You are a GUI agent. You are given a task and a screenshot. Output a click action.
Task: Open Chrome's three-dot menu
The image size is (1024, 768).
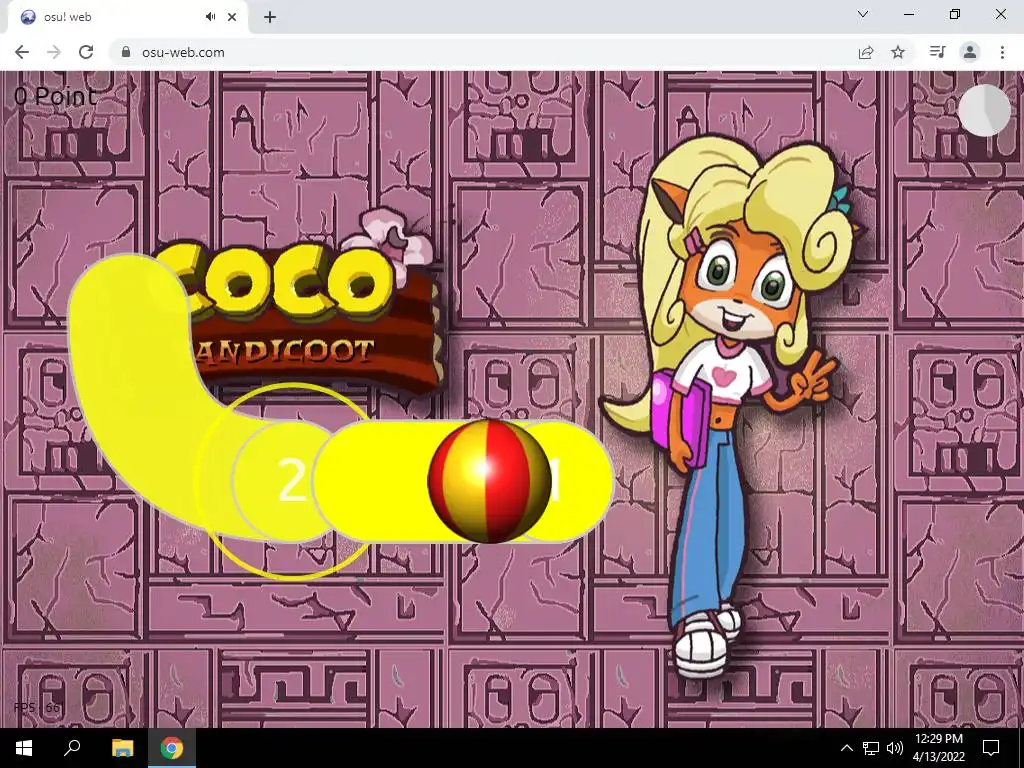click(1002, 52)
